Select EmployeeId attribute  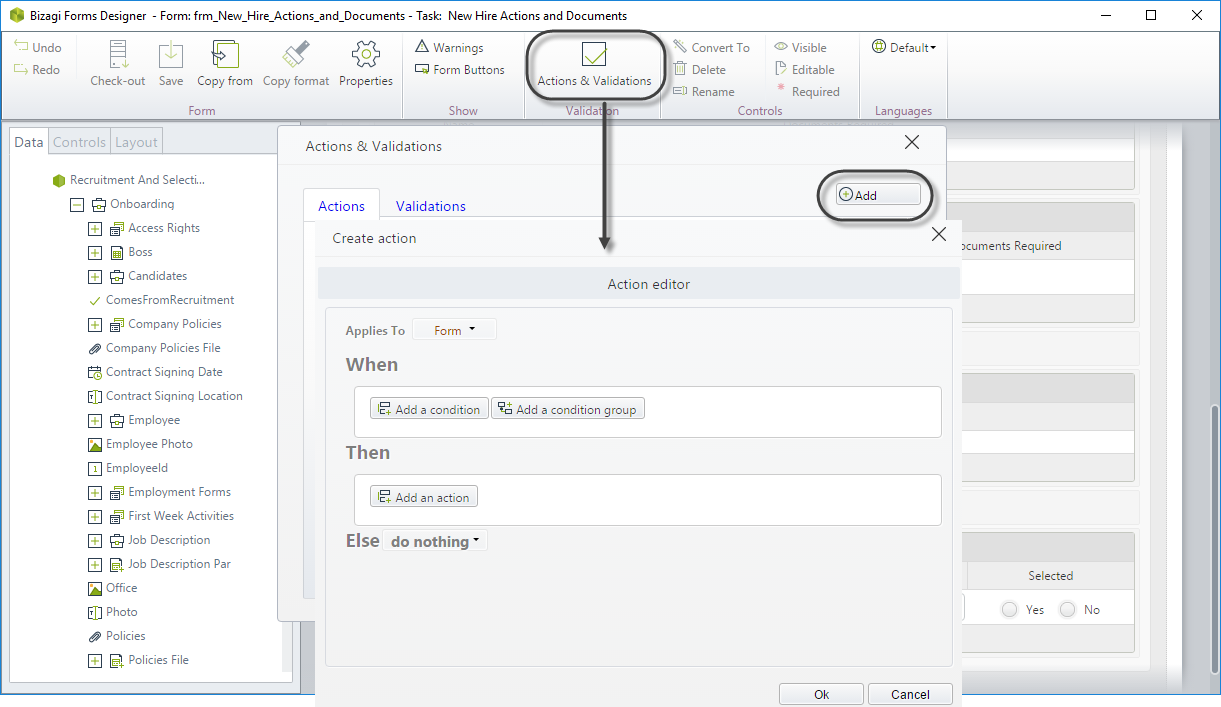click(x=128, y=468)
